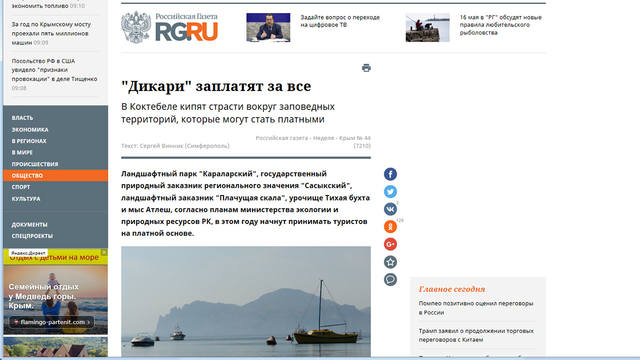640x360 pixels.
Task: Click the Яндекс.Директ ad label
Action: click(28, 253)
